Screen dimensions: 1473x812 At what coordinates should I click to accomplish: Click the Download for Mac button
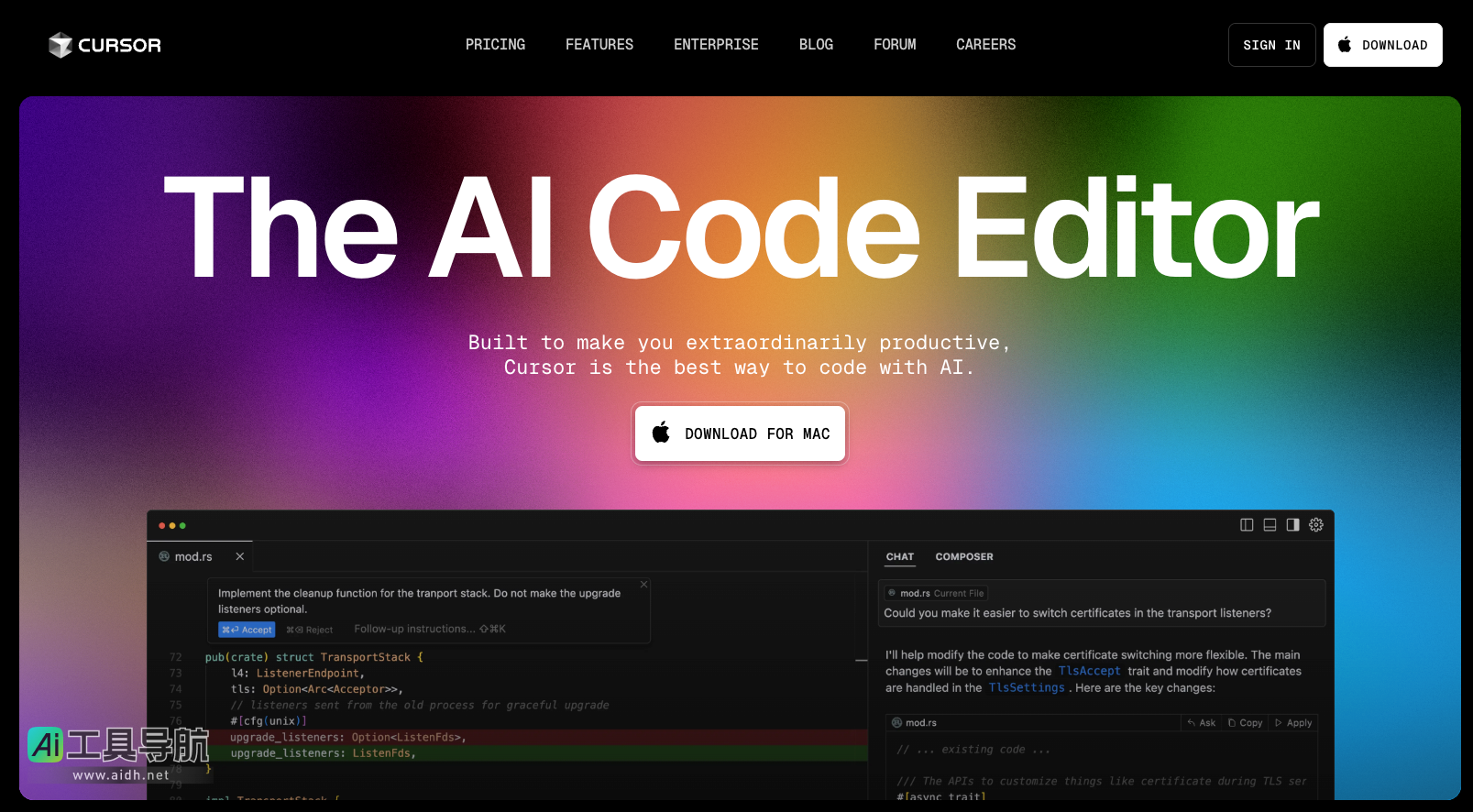(x=740, y=433)
